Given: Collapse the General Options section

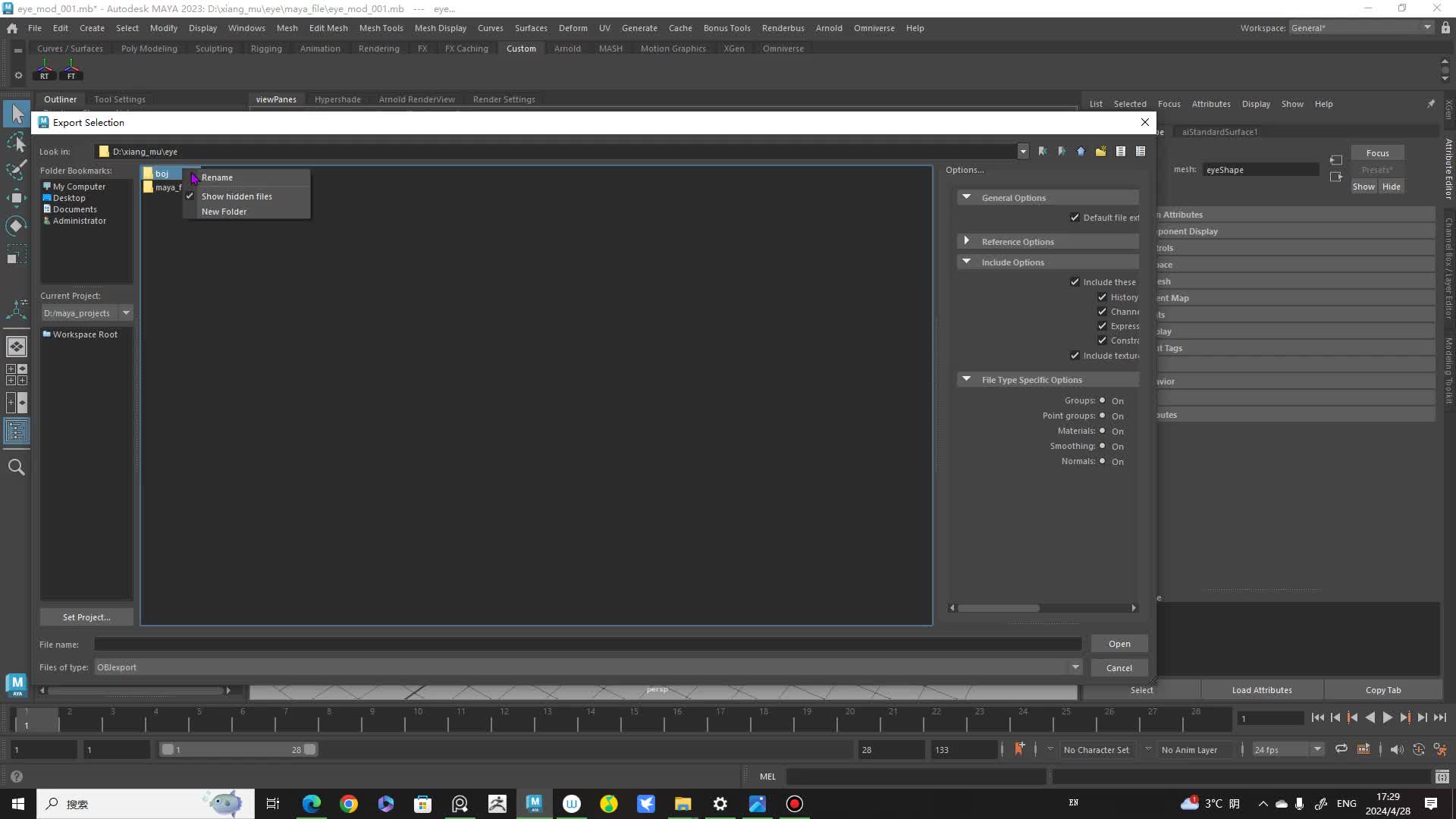Looking at the screenshot, I should (966, 197).
